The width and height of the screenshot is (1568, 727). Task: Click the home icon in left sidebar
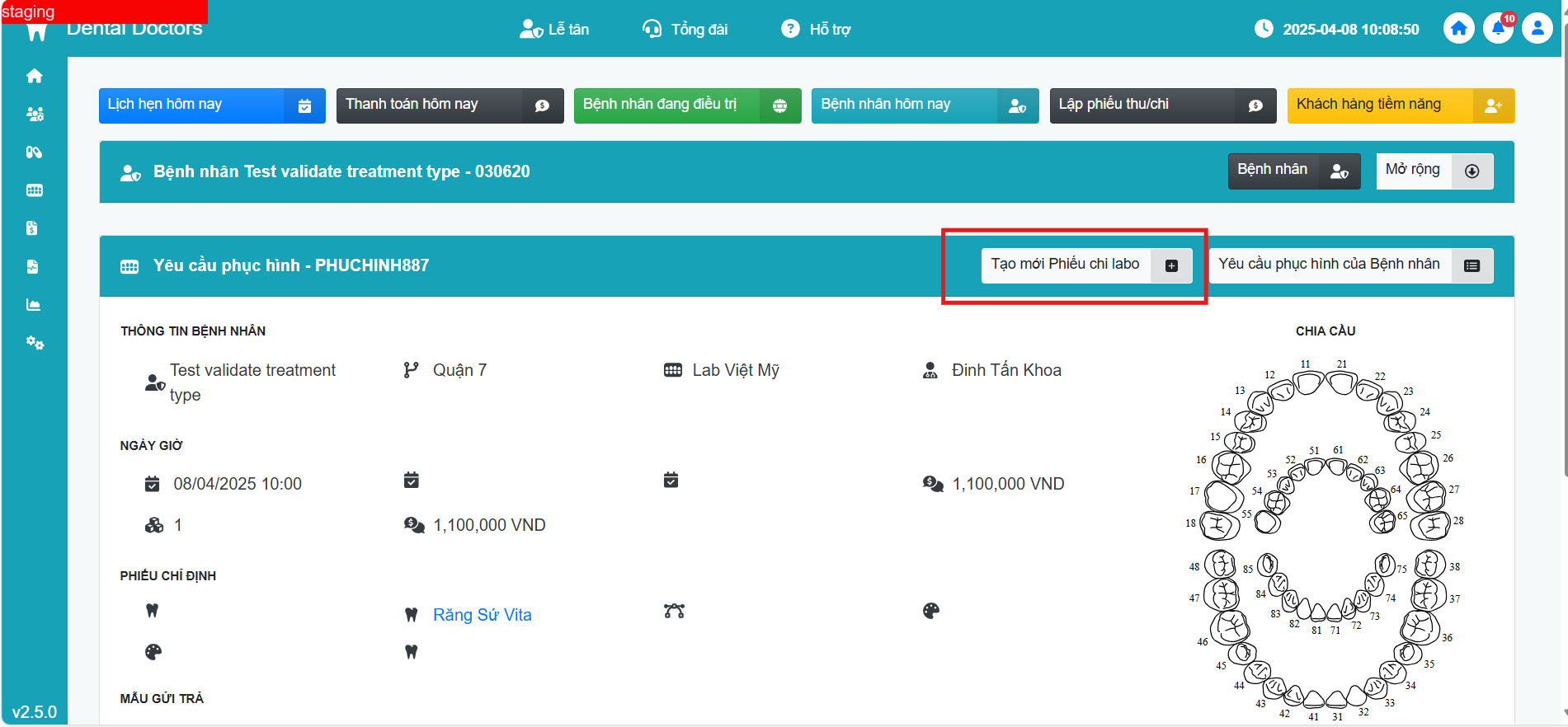[34, 76]
